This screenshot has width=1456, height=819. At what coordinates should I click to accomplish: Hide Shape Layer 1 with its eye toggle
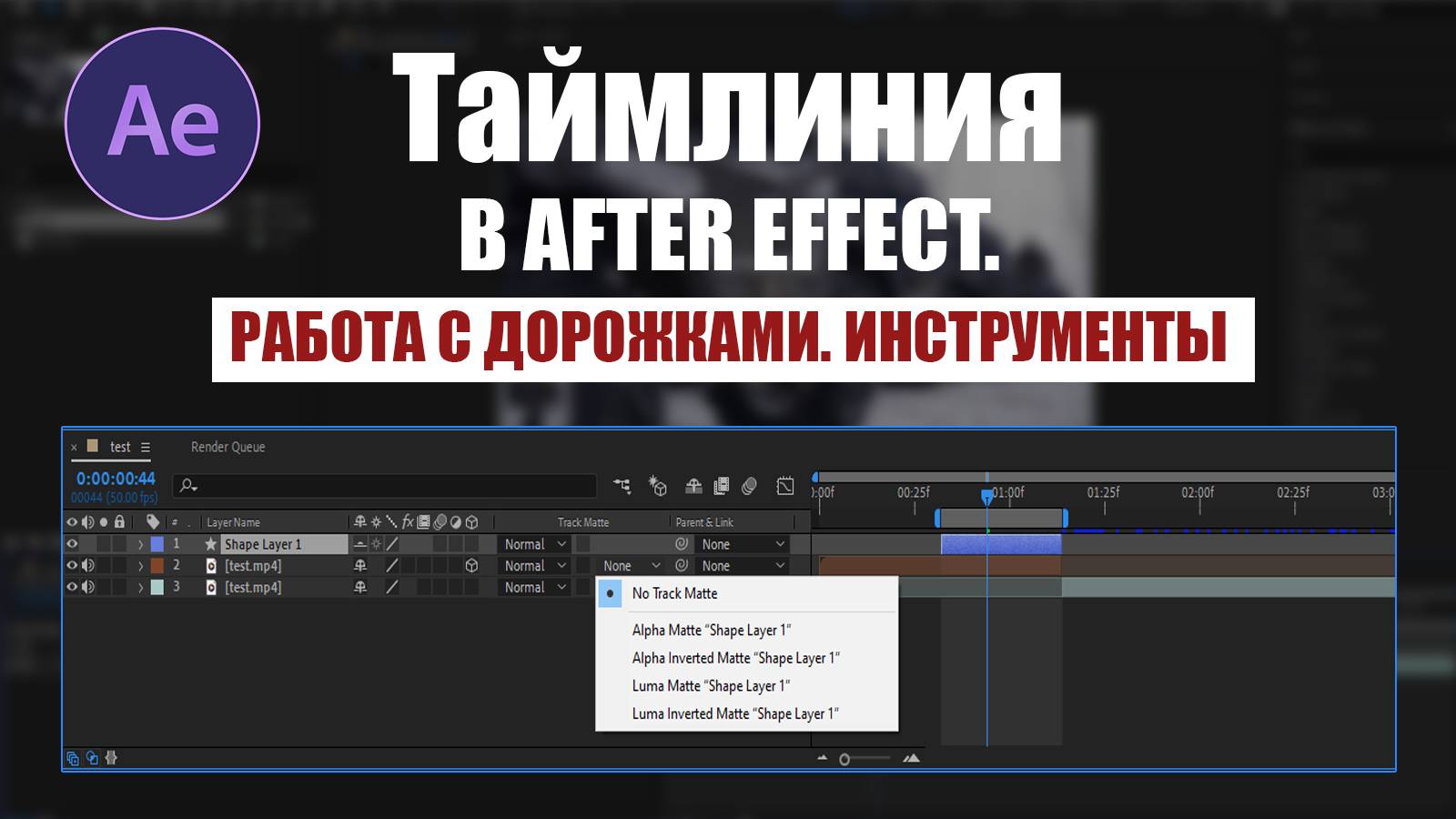coord(73,543)
